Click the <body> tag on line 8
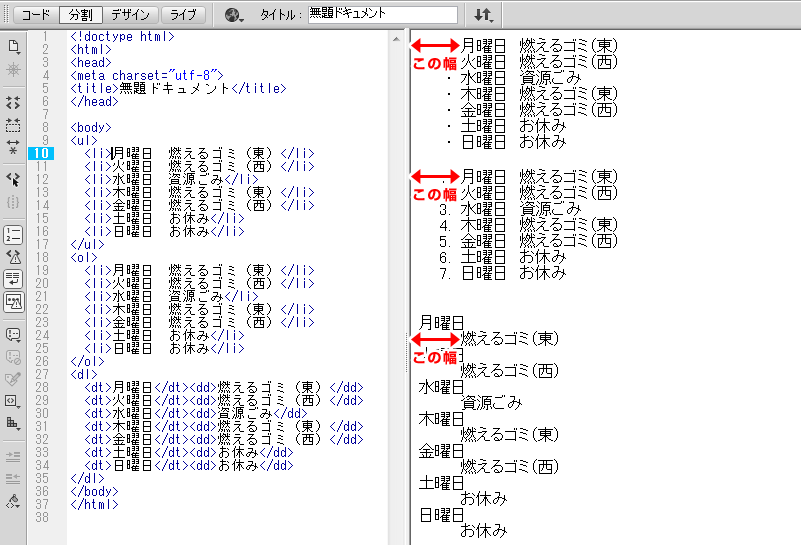 coord(91,128)
